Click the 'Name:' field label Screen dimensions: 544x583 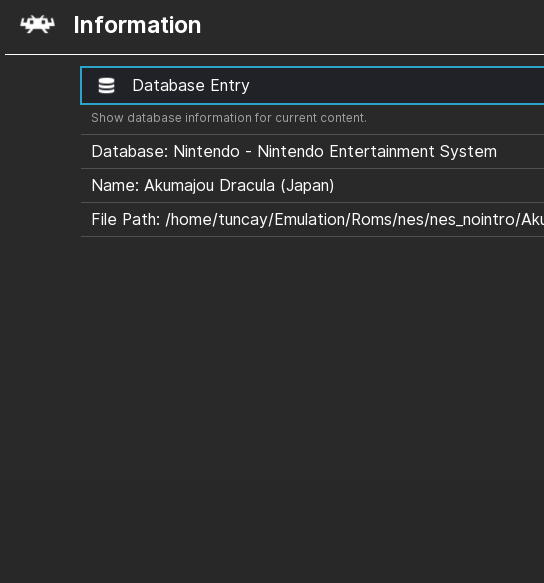(x=115, y=186)
